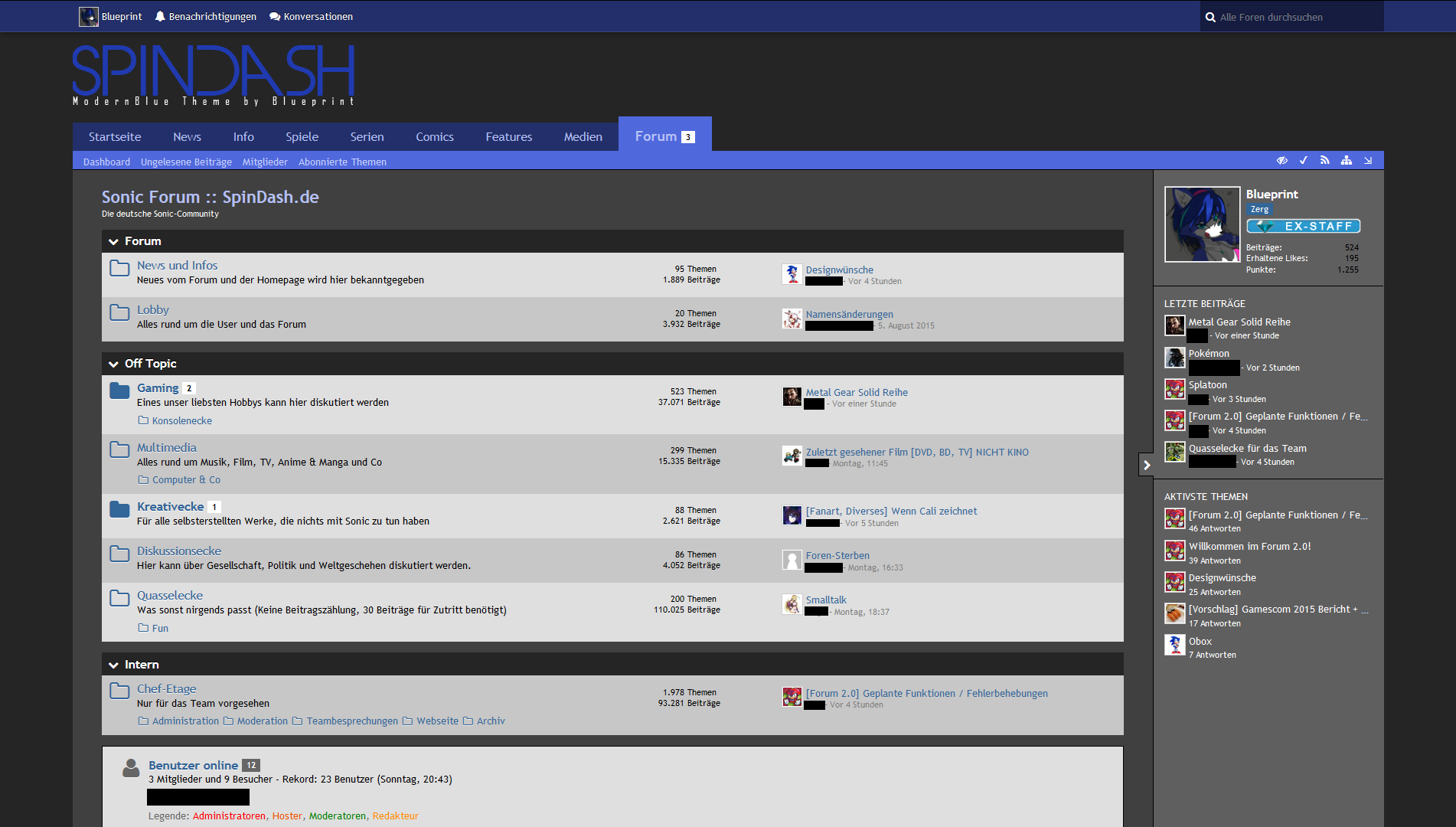Click the Obox thread avatar in sidebar
This screenshot has width=1456, height=827.
(1175, 645)
